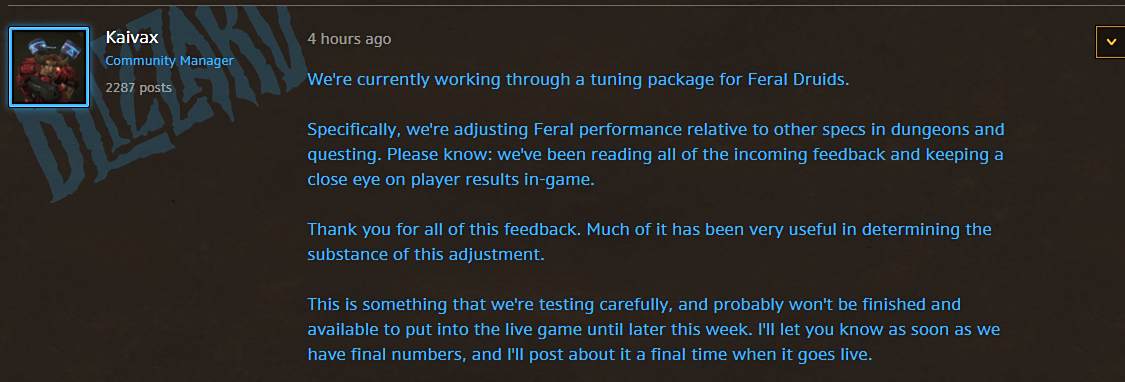Expand the post options chevron dropdown

pyautogui.click(x=1111, y=42)
